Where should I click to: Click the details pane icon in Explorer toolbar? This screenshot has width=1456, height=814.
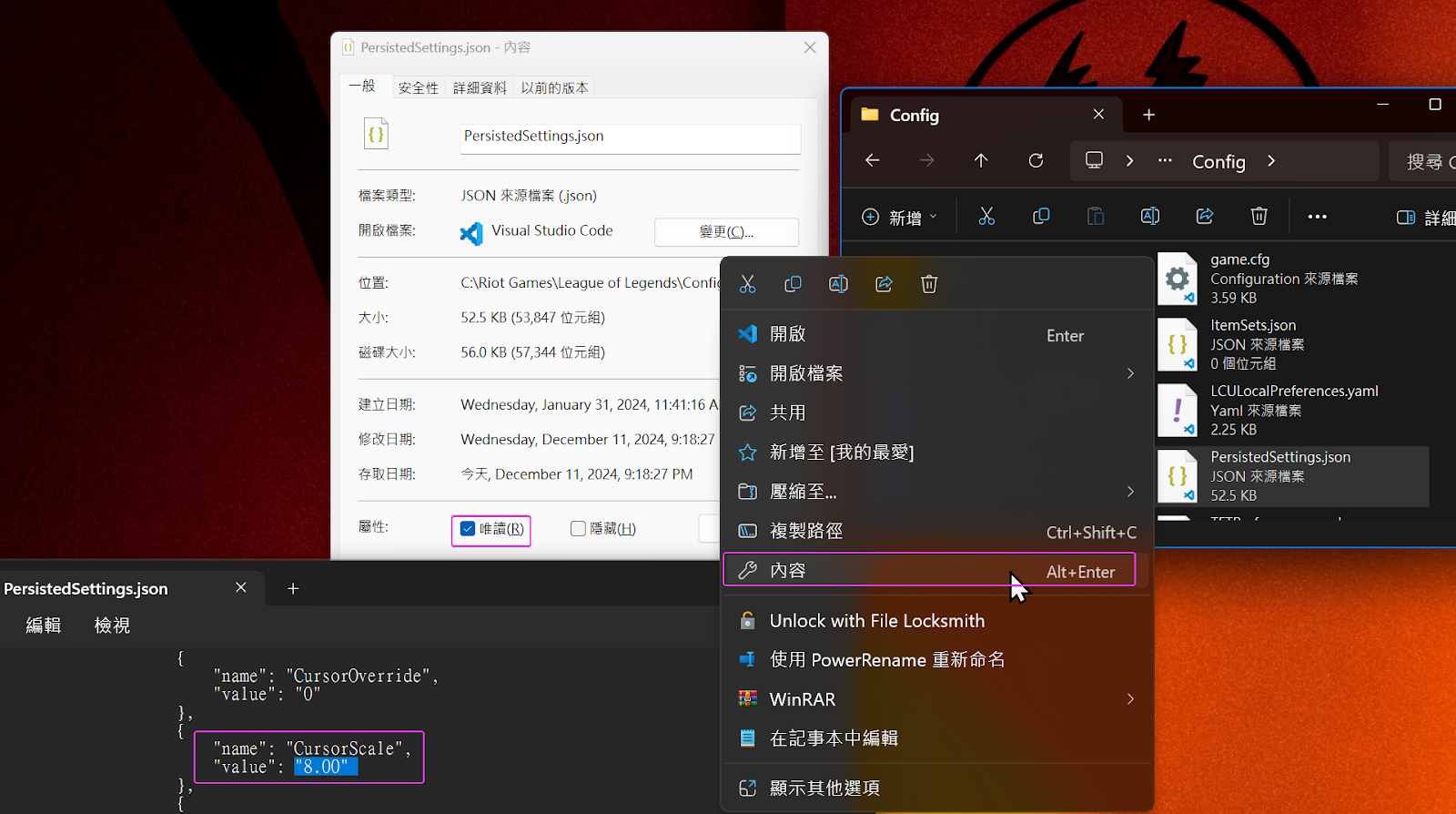[1406, 217]
